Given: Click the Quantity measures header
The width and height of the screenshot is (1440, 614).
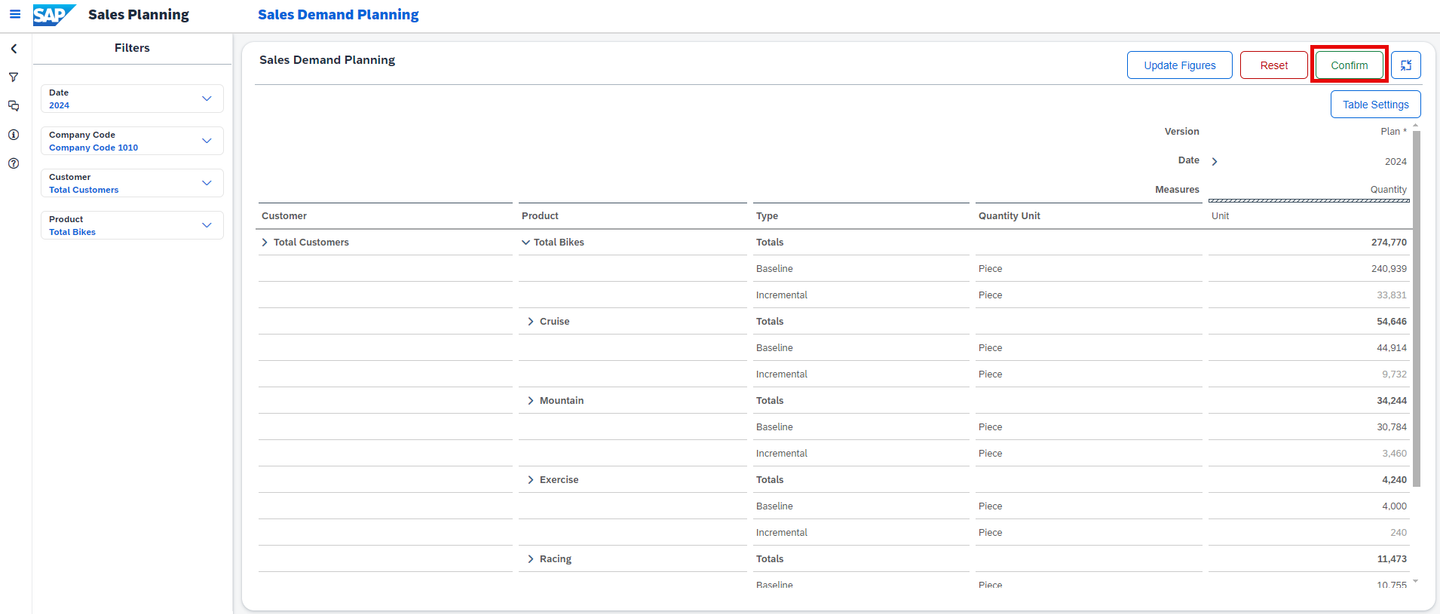Looking at the screenshot, I should [1388, 189].
